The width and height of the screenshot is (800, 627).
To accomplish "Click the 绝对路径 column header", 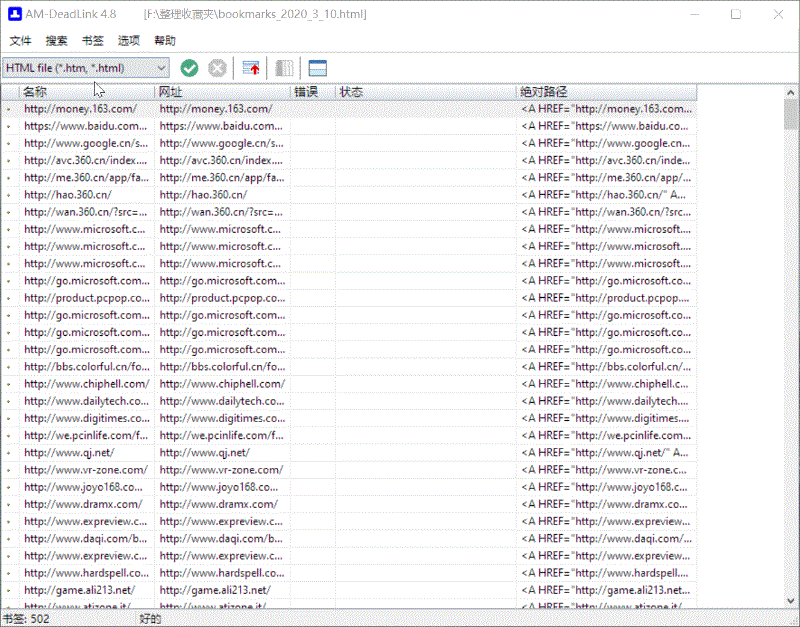I will tap(605, 92).
